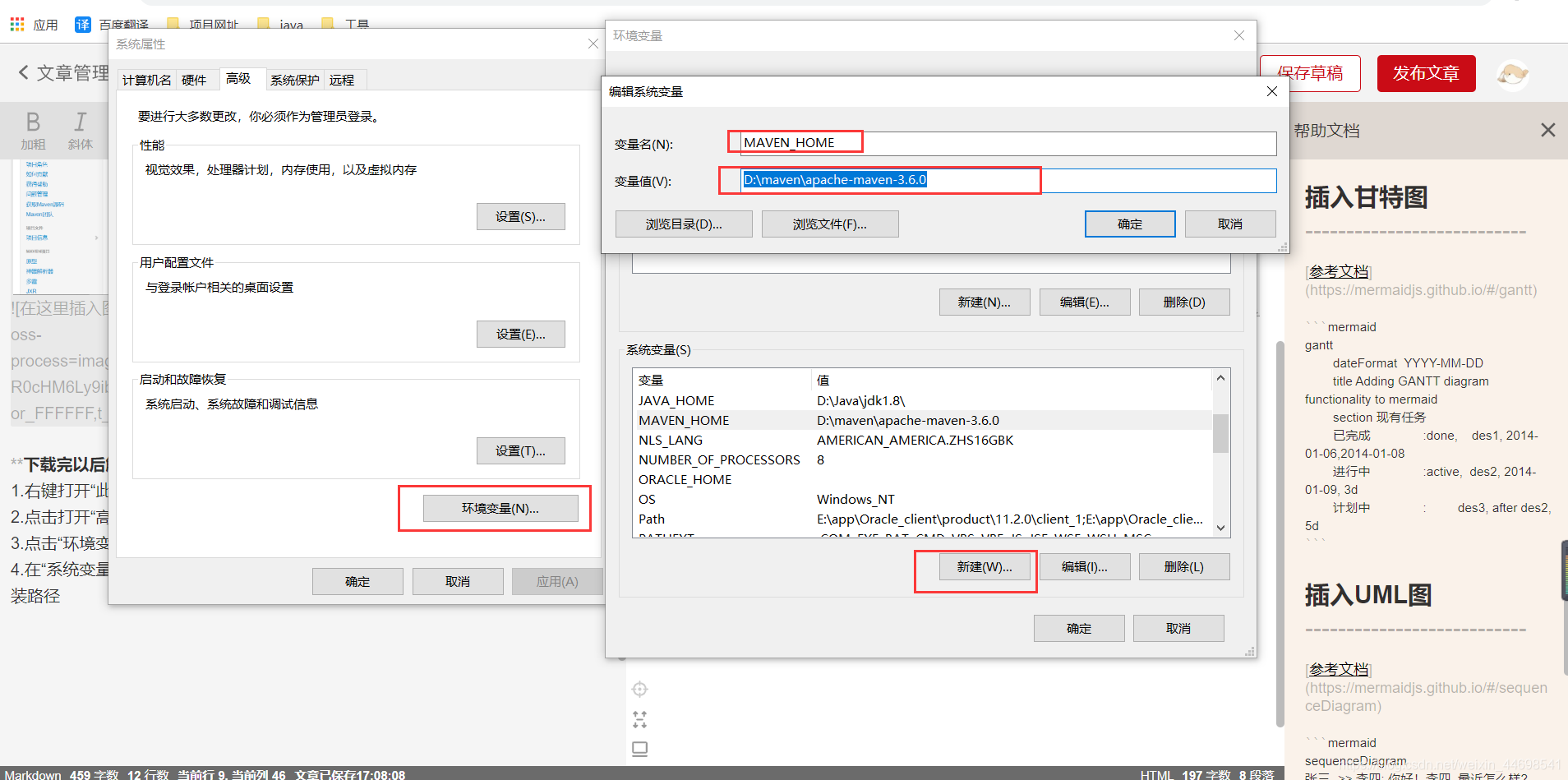
Task: Click 设置(E) under 用户配置文件
Action: coord(521,334)
